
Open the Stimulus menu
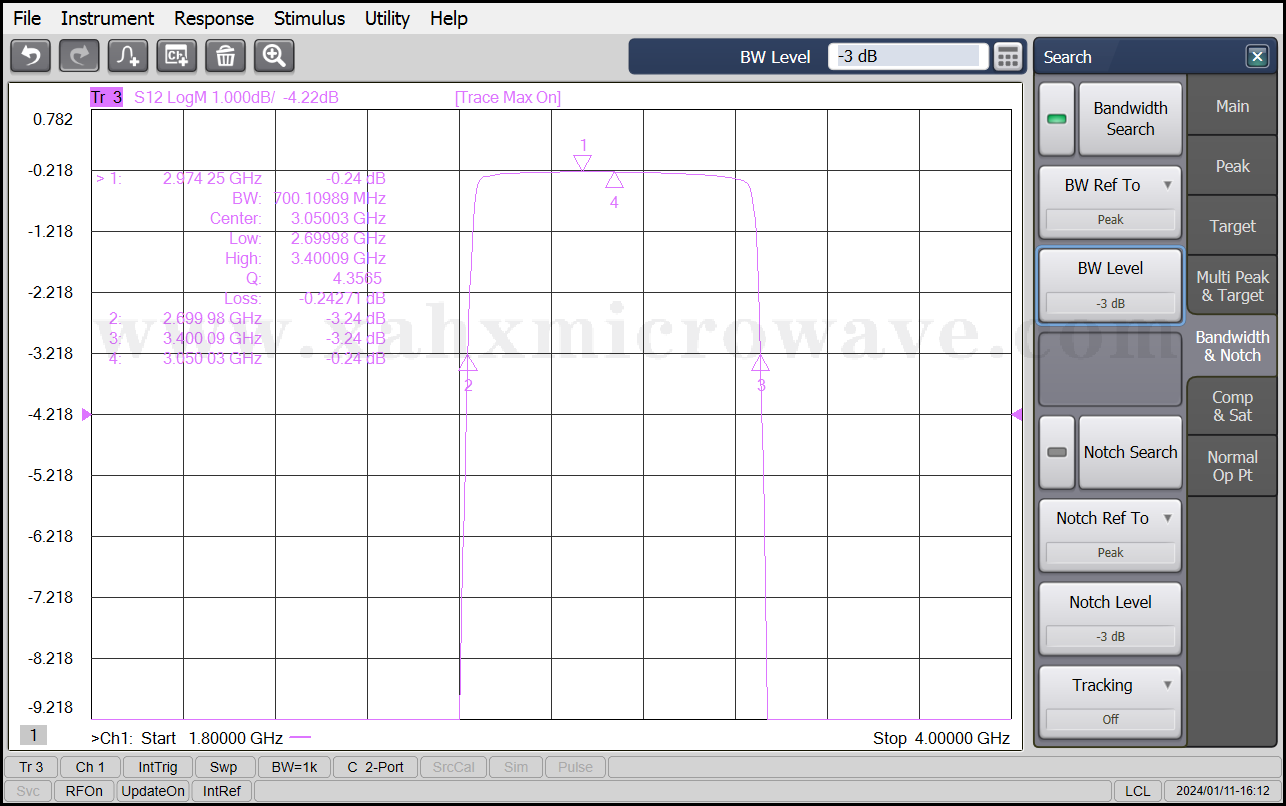pyautogui.click(x=309, y=18)
